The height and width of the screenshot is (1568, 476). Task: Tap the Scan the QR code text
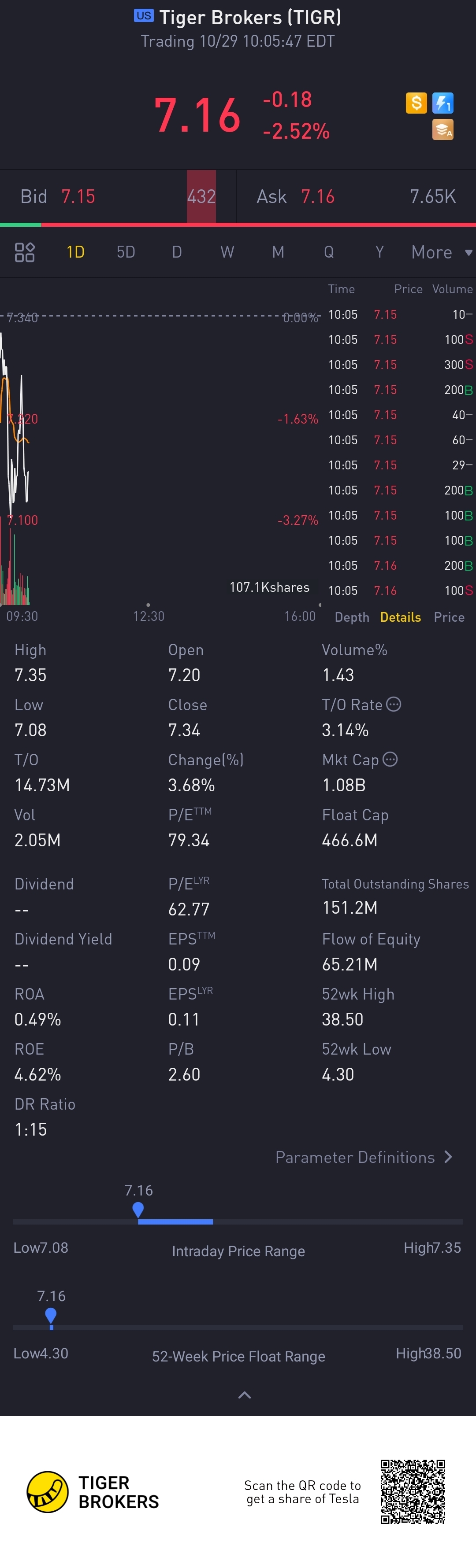click(x=302, y=1493)
